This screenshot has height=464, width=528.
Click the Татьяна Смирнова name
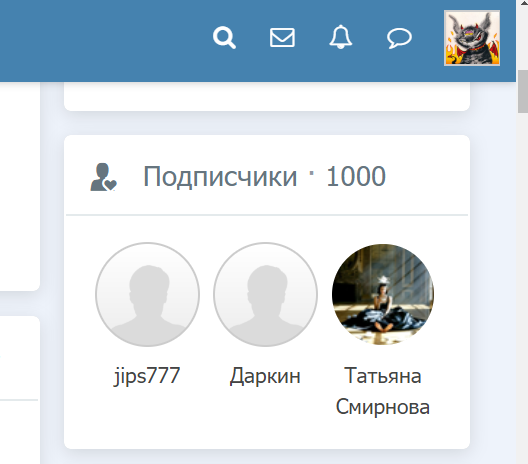click(x=383, y=391)
